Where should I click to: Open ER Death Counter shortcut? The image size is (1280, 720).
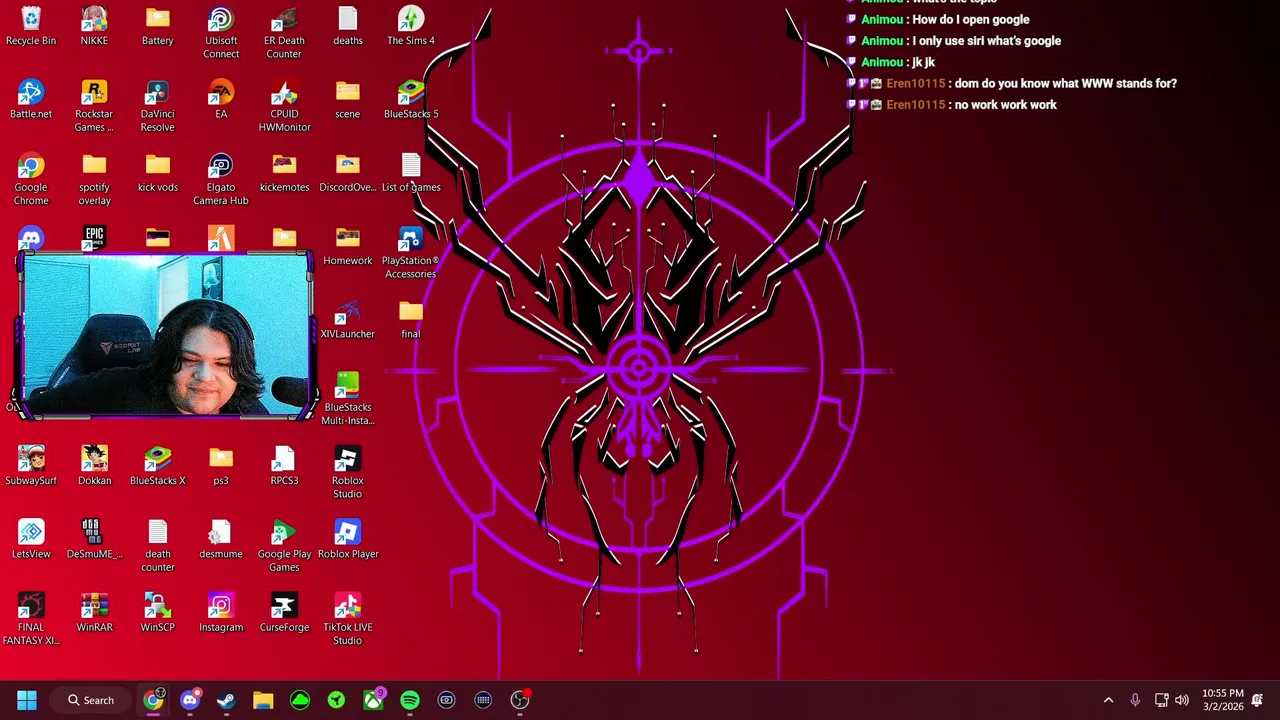coord(284,33)
